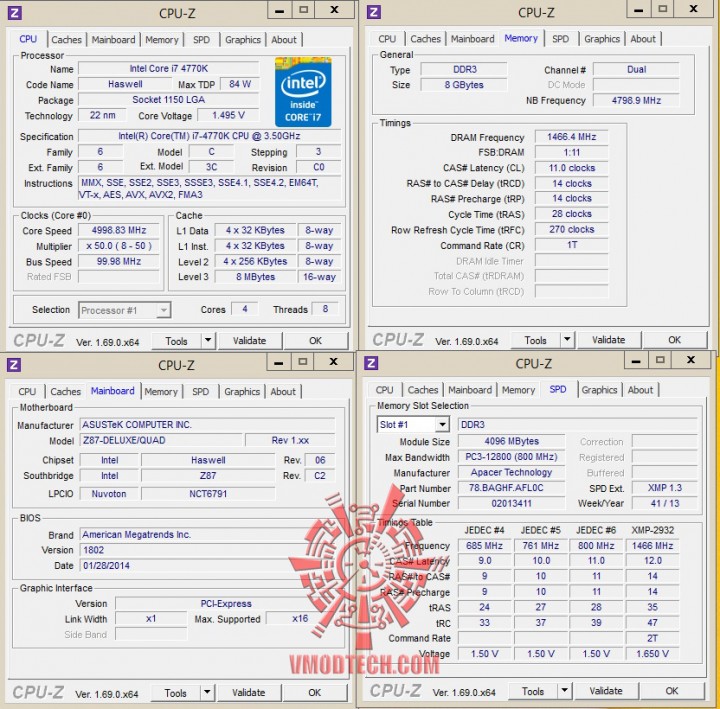Switch to SPD tab in the Memory window
720x709 pixels.
tap(560, 39)
